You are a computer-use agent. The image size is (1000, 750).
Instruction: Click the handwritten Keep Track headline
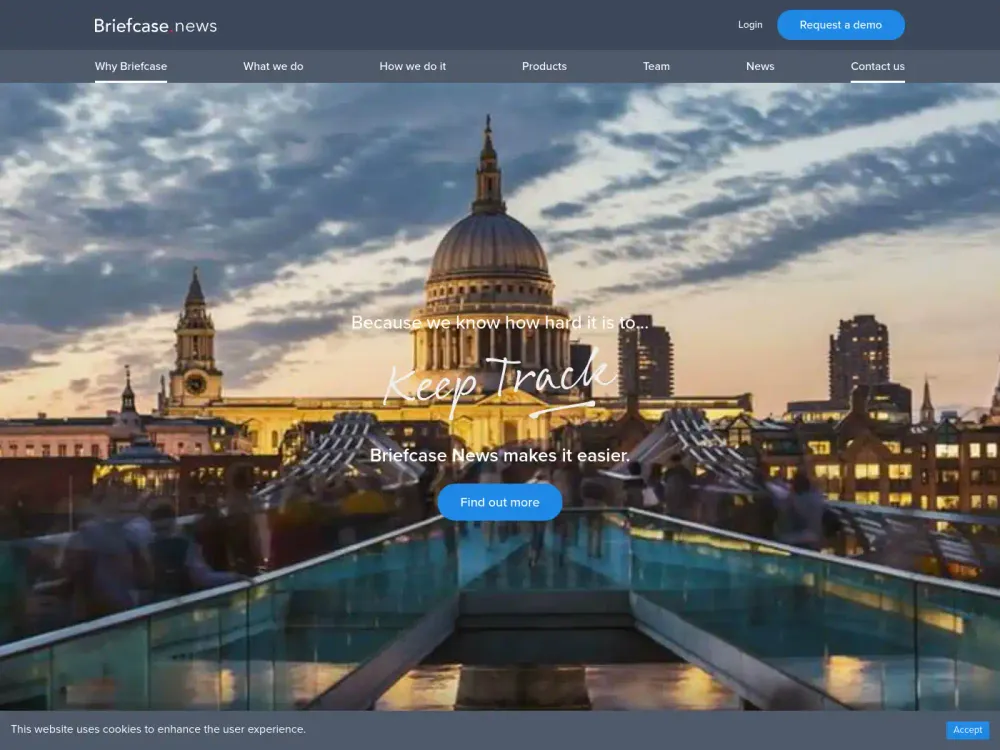[x=499, y=384]
